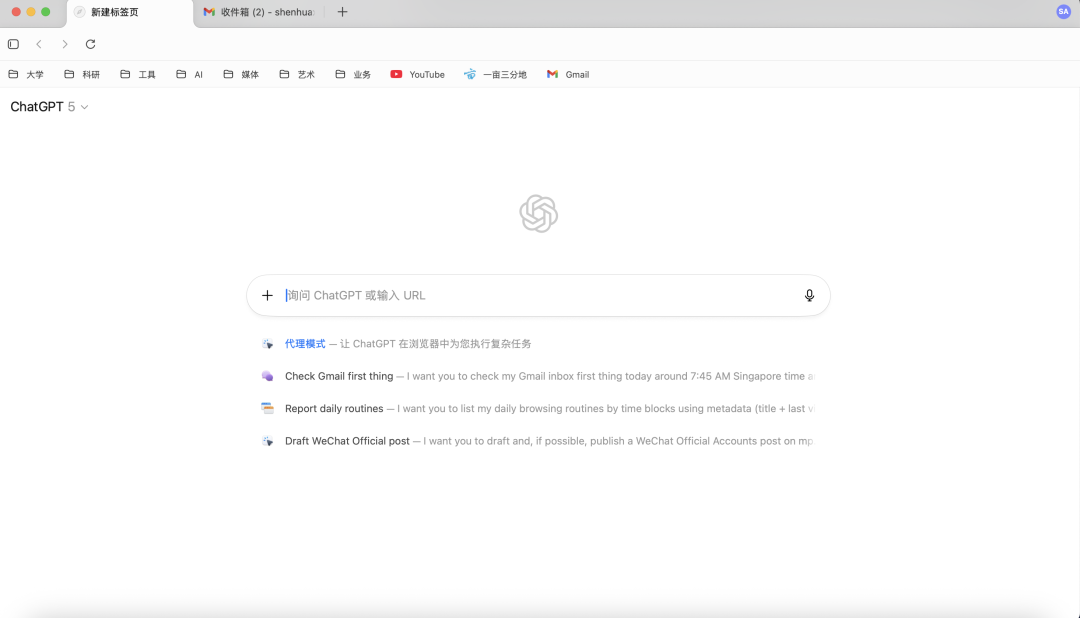Click the ChatGPT logo in page center

click(539, 214)
